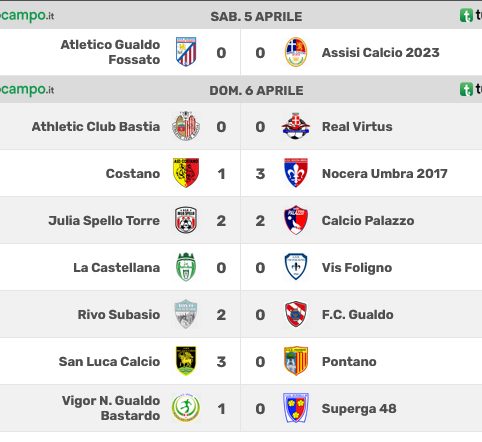Click the Nocera Umbra 2017 fleur-de-lis crest
The height and width of the screenshot is (442, 482).
[296, 173]
